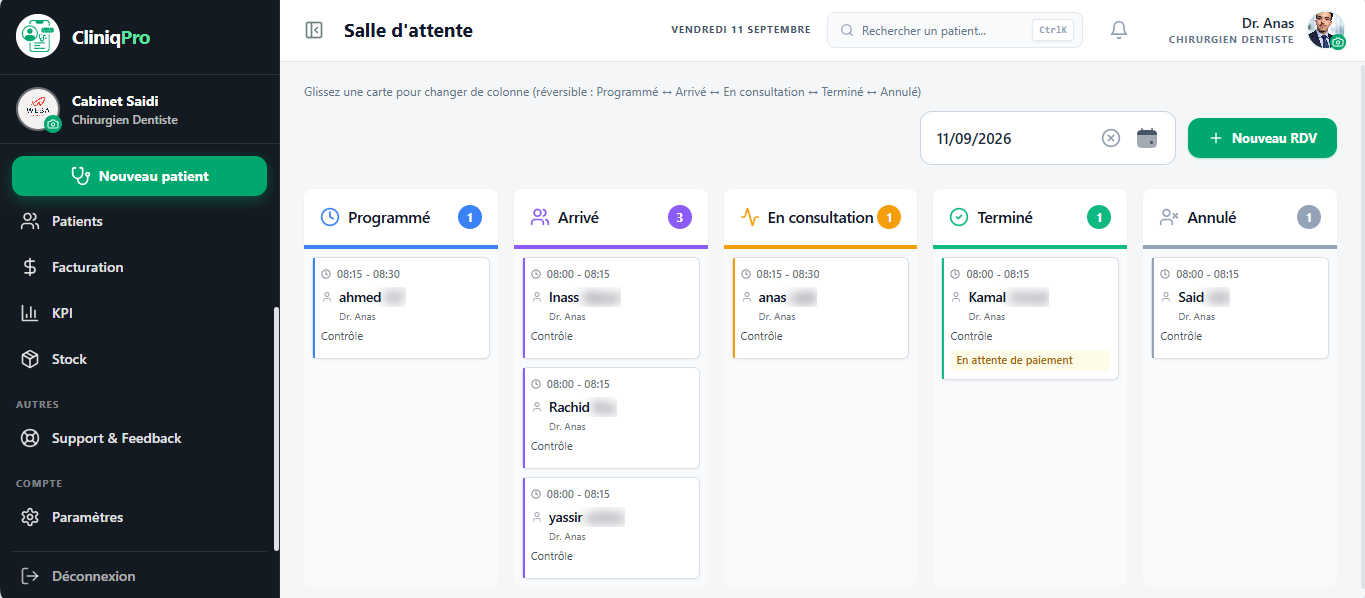Select Kamal's card in Terminé
Viewport: 1365px width, 598px height.
[1030, 318]
